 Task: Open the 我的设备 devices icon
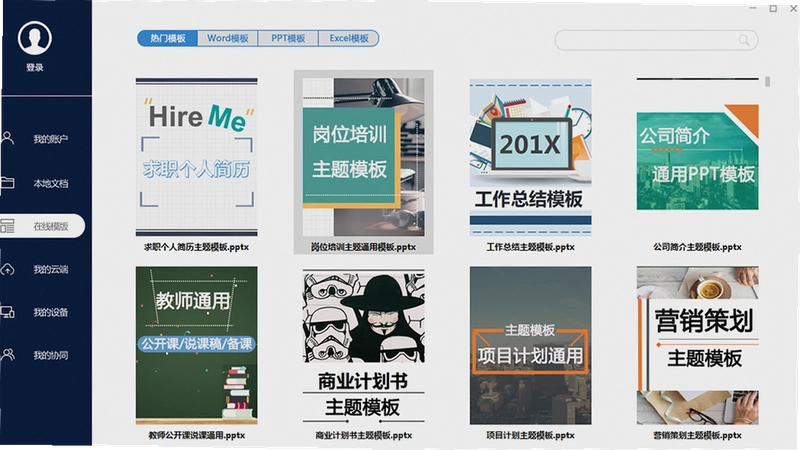pos(8,312)
